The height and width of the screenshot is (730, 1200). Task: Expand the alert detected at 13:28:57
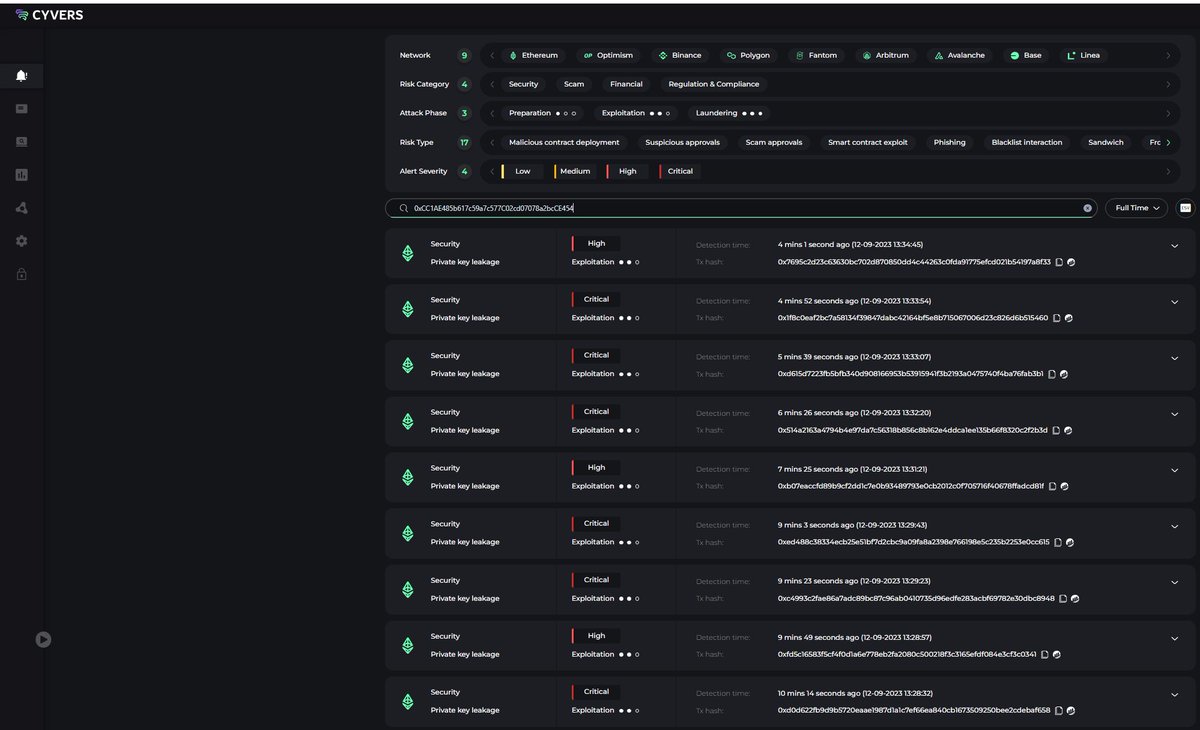click(x=1175, y=637)
